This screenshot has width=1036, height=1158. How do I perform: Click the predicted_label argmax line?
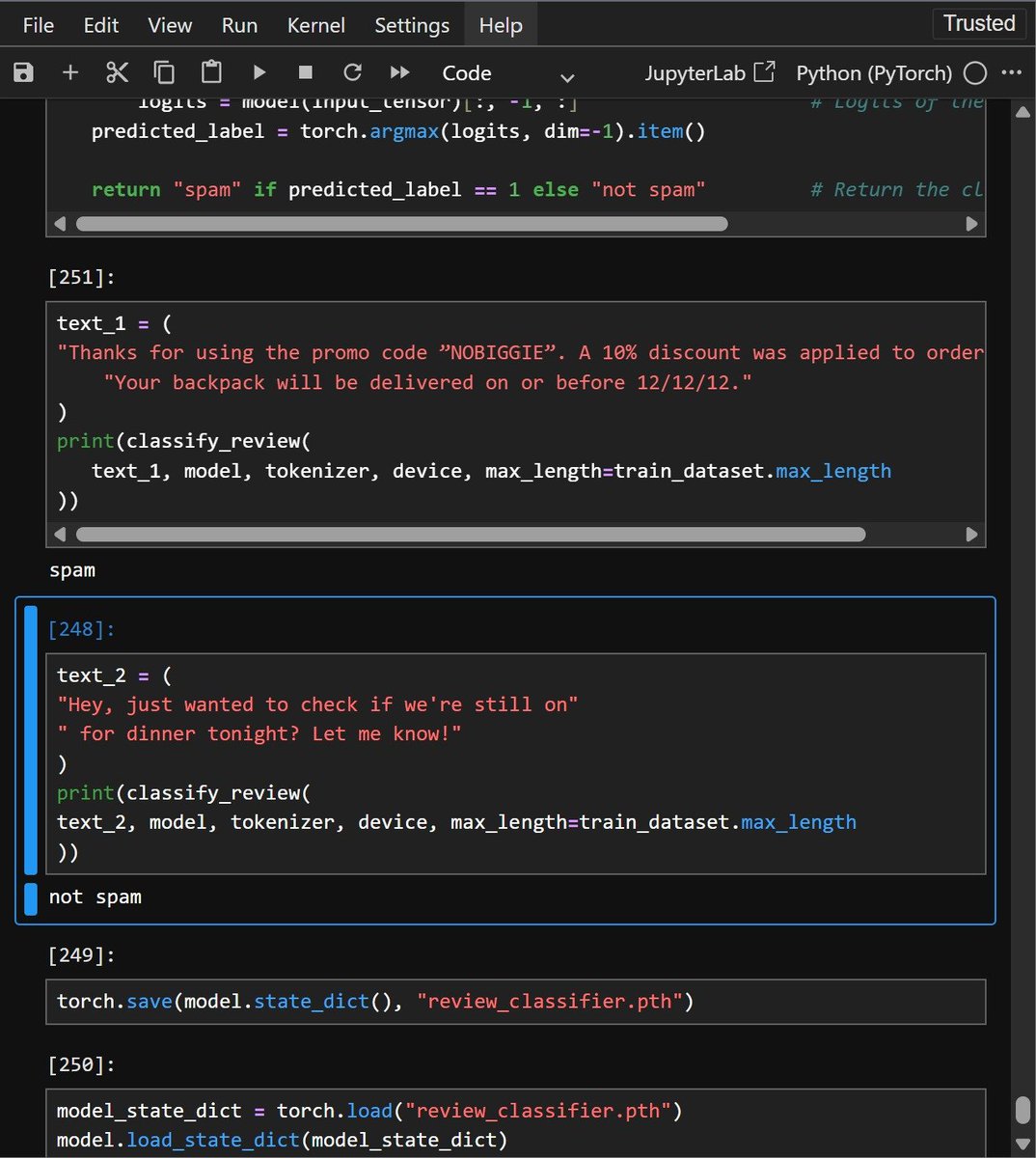click(398, 131)
